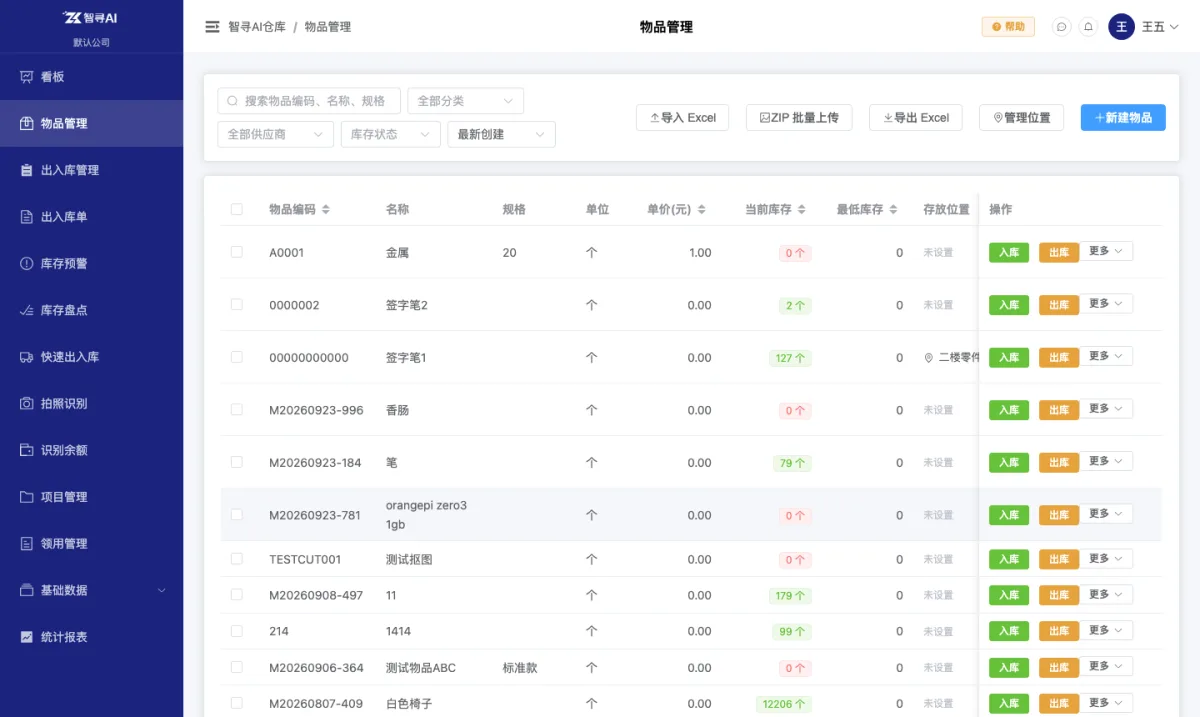
Task: Open 看板 in the sidebar
Action: click(x=91, y=77)
